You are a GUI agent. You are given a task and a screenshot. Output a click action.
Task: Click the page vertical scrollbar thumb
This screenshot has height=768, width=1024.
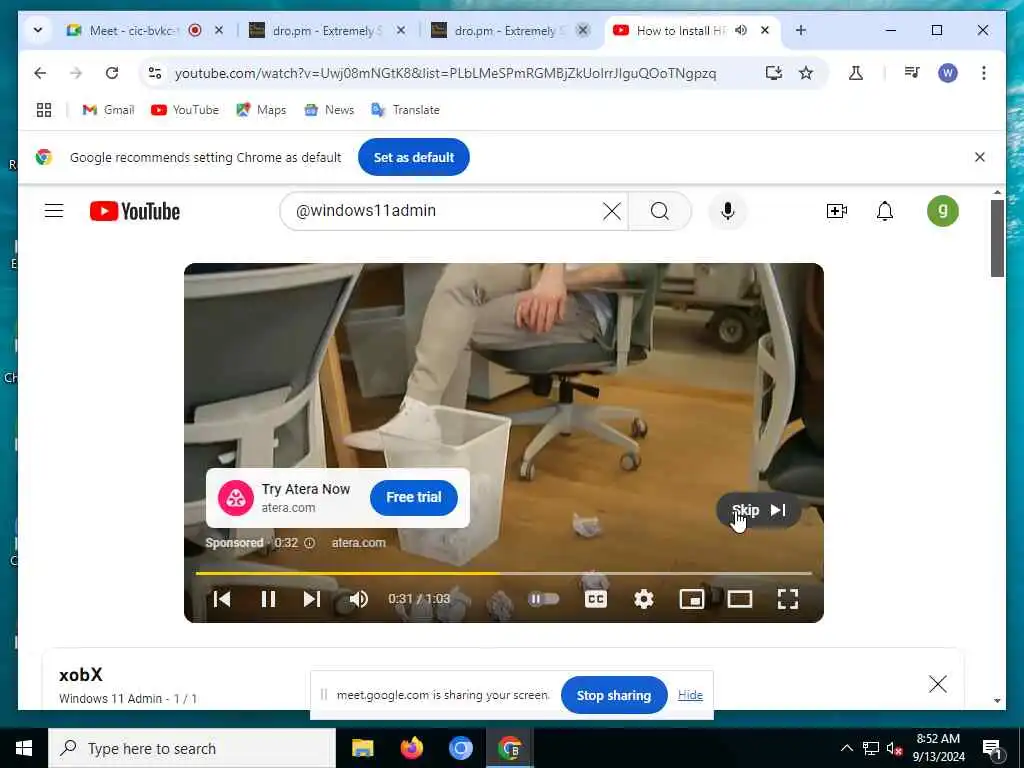tap(997, 238)
